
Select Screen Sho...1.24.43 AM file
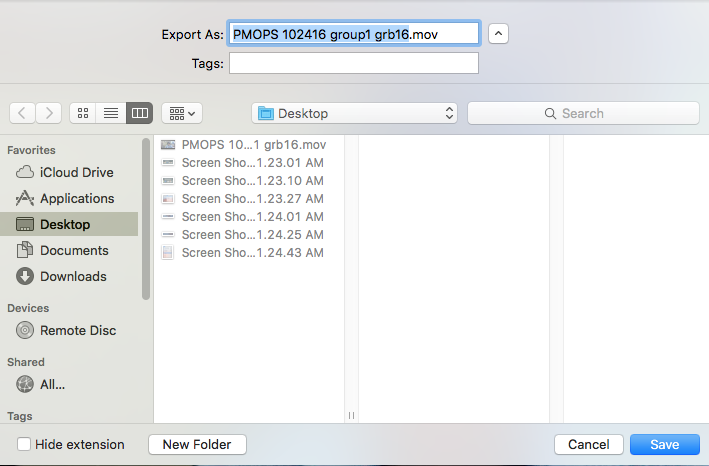coord(249,253)
